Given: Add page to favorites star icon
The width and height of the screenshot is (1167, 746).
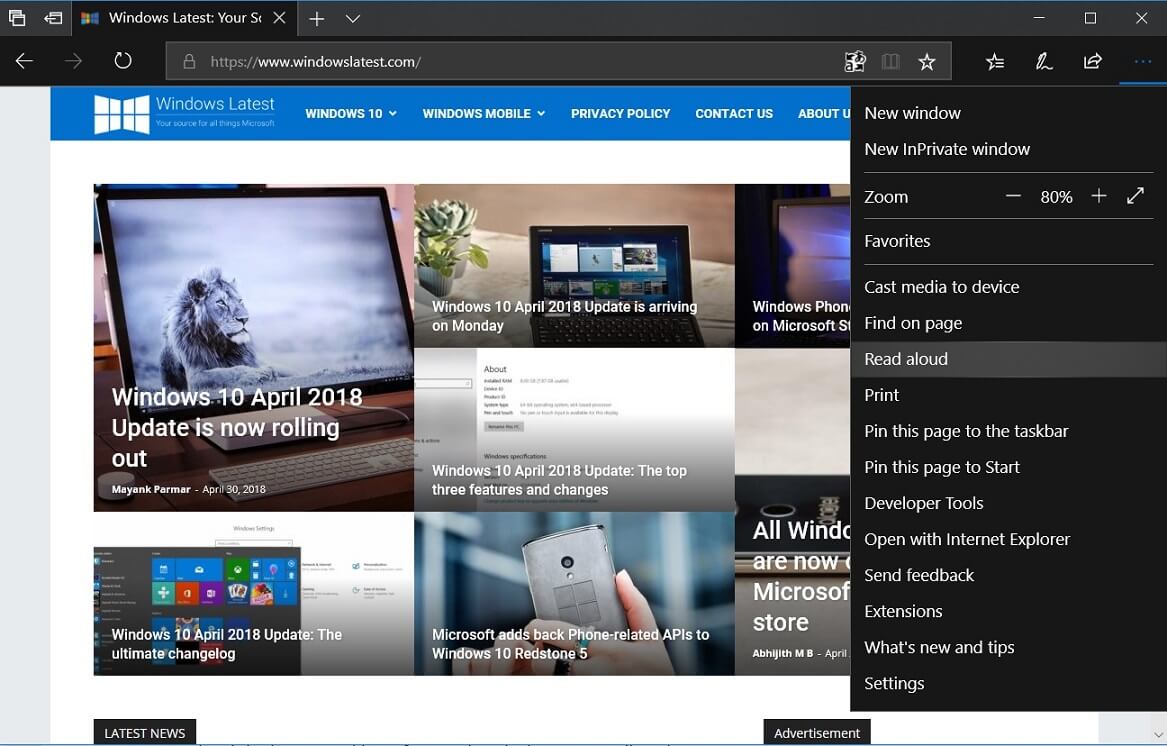Looking at the screenshot, I should (927, 62).
